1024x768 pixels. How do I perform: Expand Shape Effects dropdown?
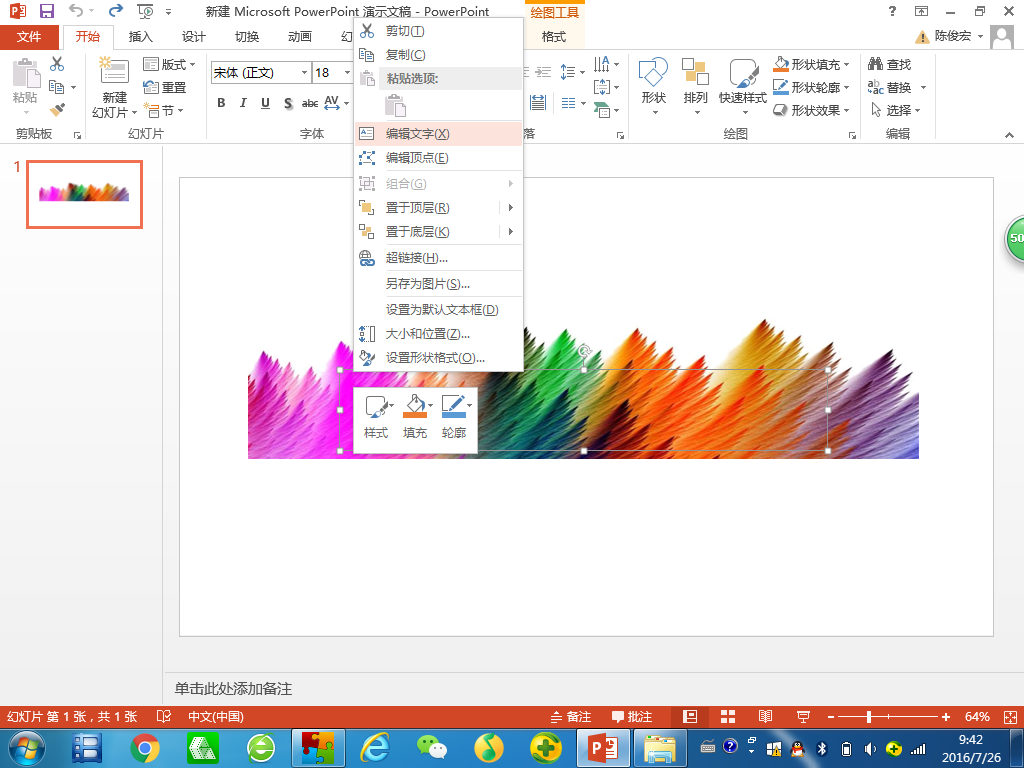[846, 110]
